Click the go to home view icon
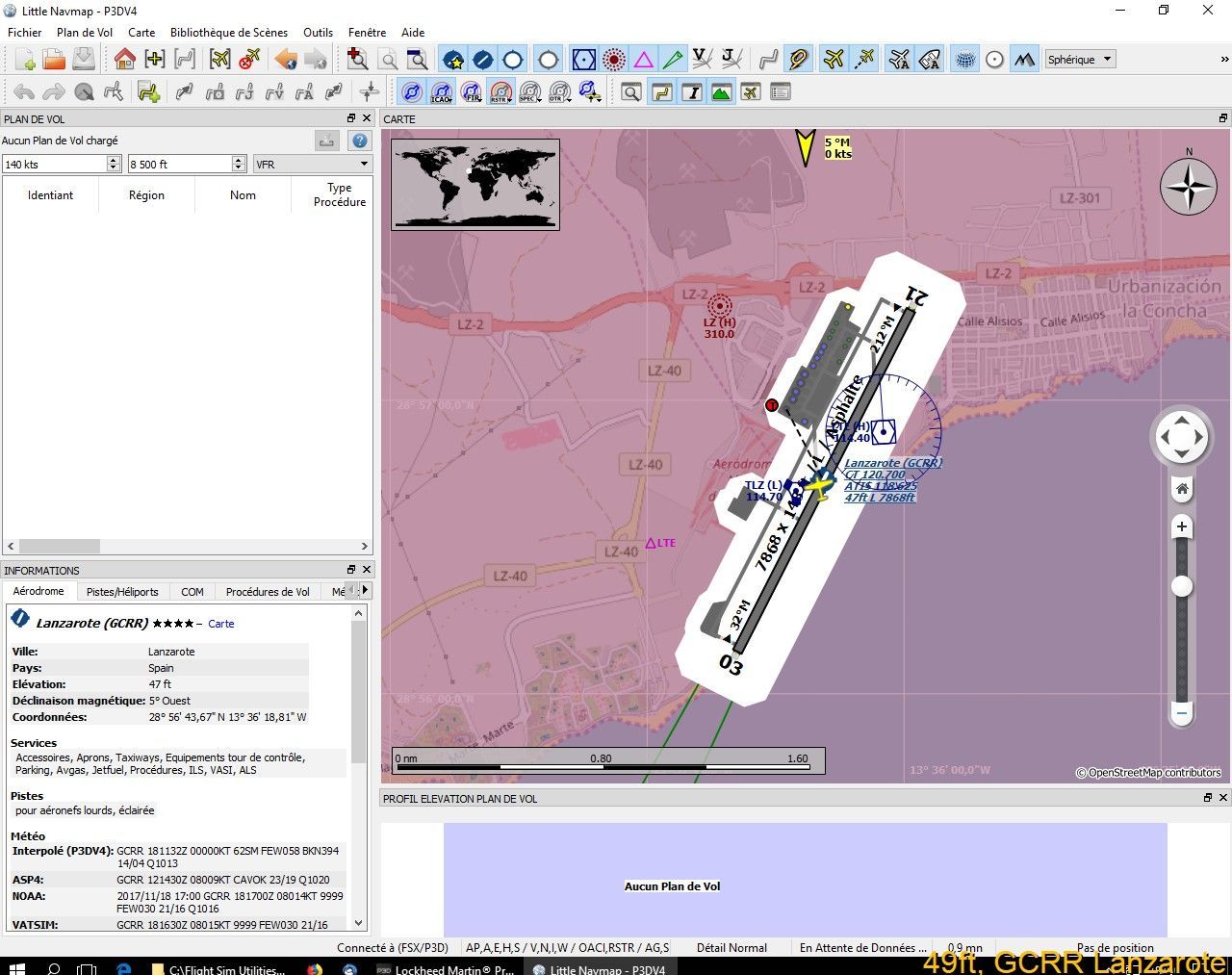This screenshot has height=975, width=1232. (x=124, y=60)
